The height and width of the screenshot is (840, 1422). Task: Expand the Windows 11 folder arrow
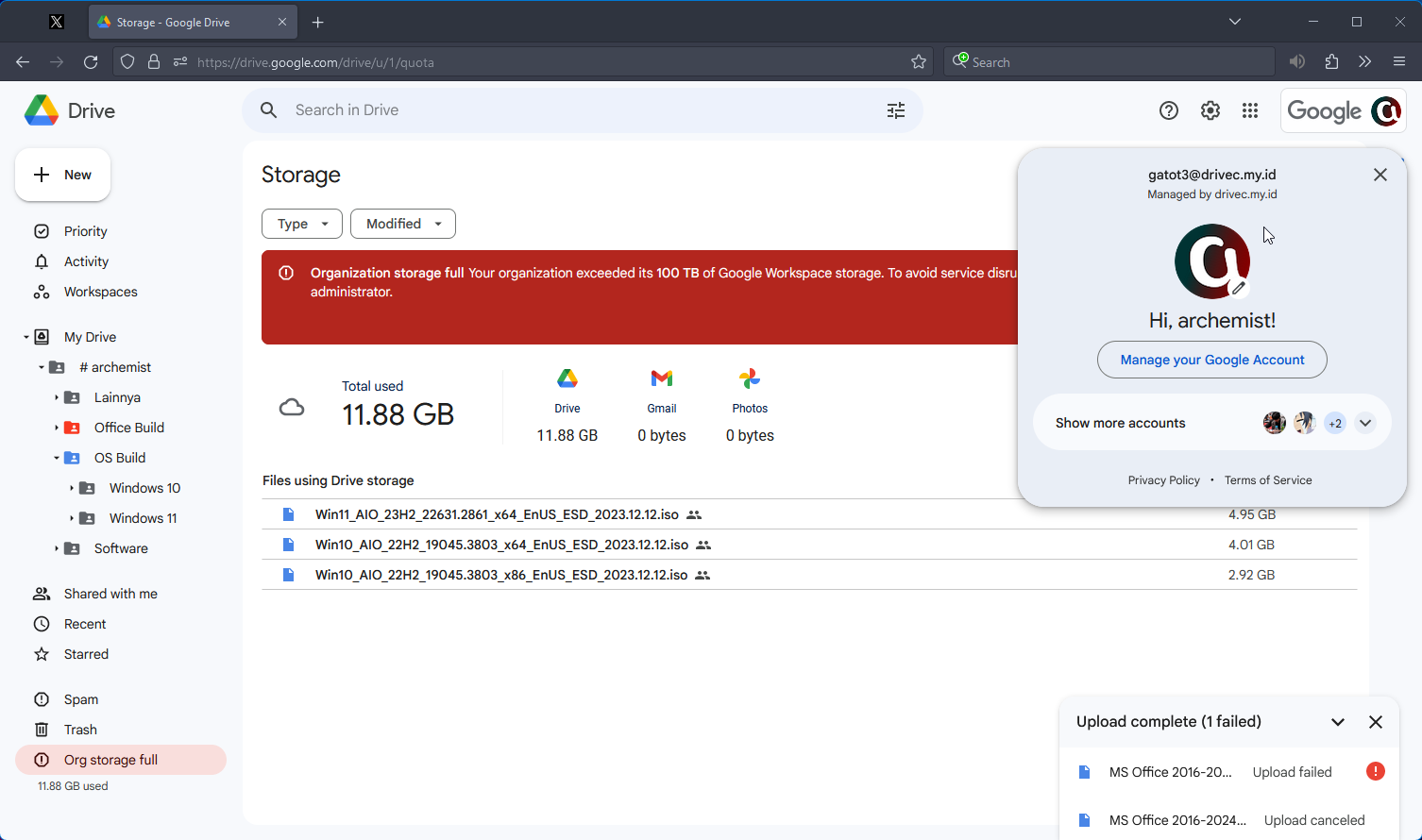tap(71, 518)
